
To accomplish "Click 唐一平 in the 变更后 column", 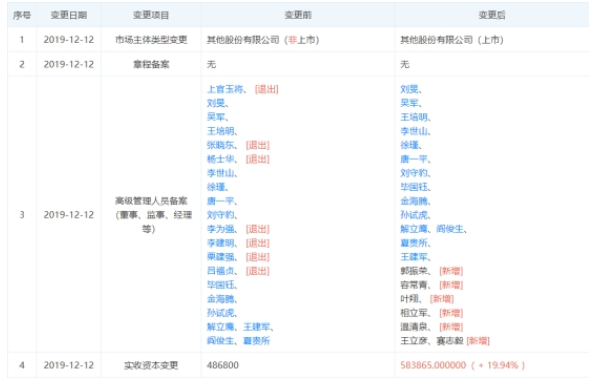I will [414, 159].
